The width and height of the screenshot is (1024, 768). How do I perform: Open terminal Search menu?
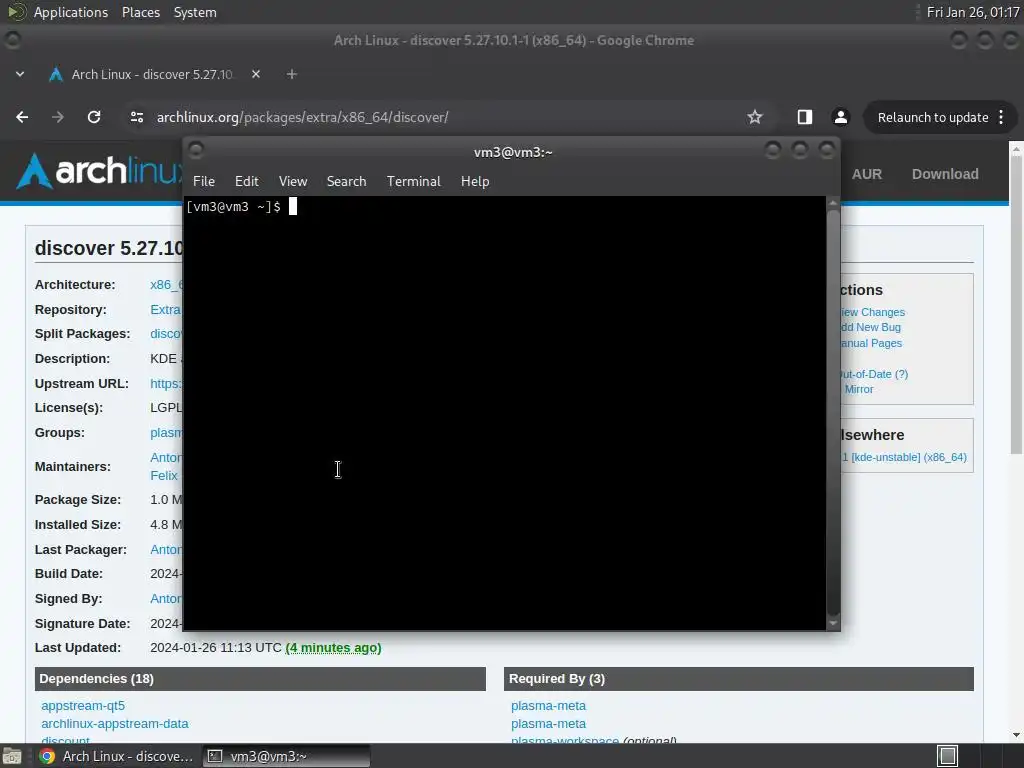click(x=346, y=182)
